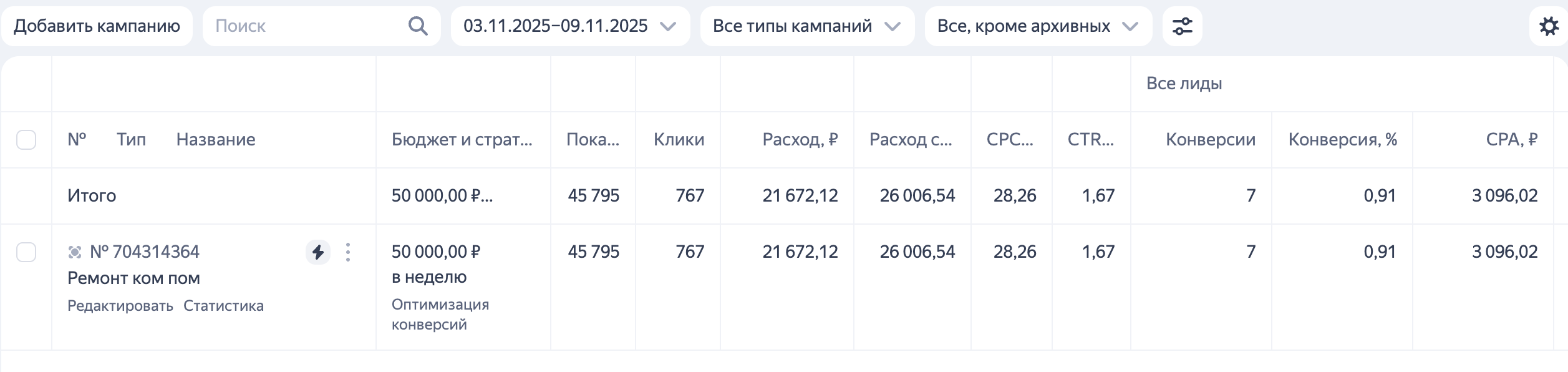The height and width of the screenshot is (372, 1568).
Task: Click the lightning bolt icon on the campaign row
Action: coord(317,252)
